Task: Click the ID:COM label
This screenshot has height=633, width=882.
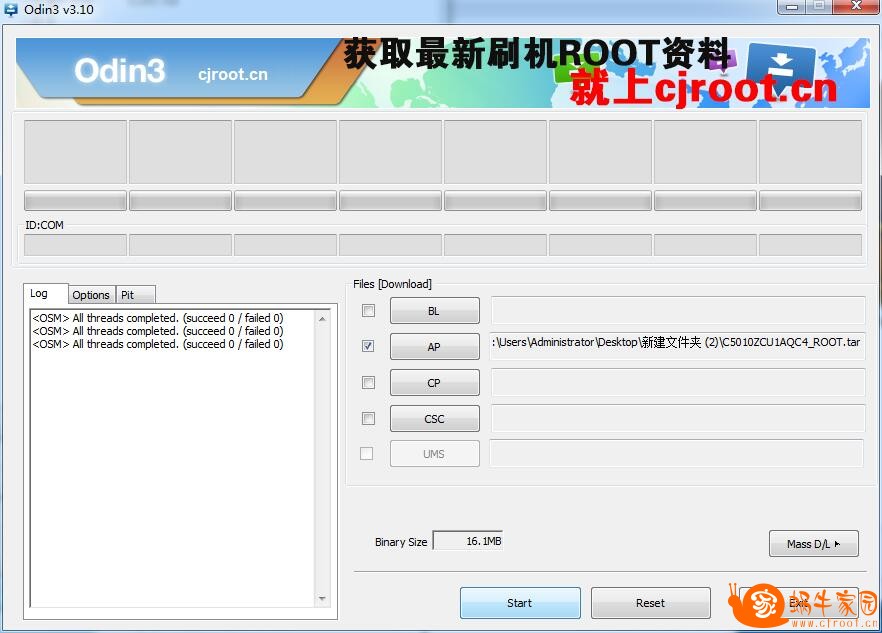Action: [44, 225]
